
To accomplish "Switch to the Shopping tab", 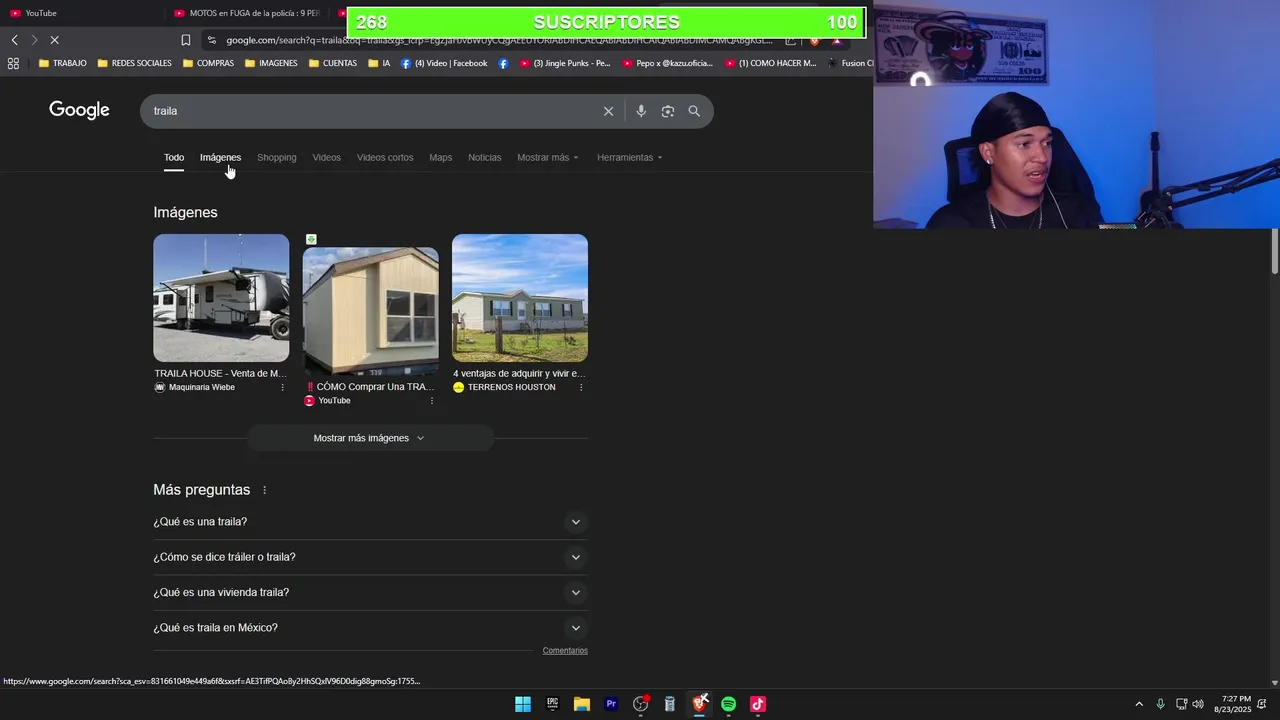I will point(277,157).
